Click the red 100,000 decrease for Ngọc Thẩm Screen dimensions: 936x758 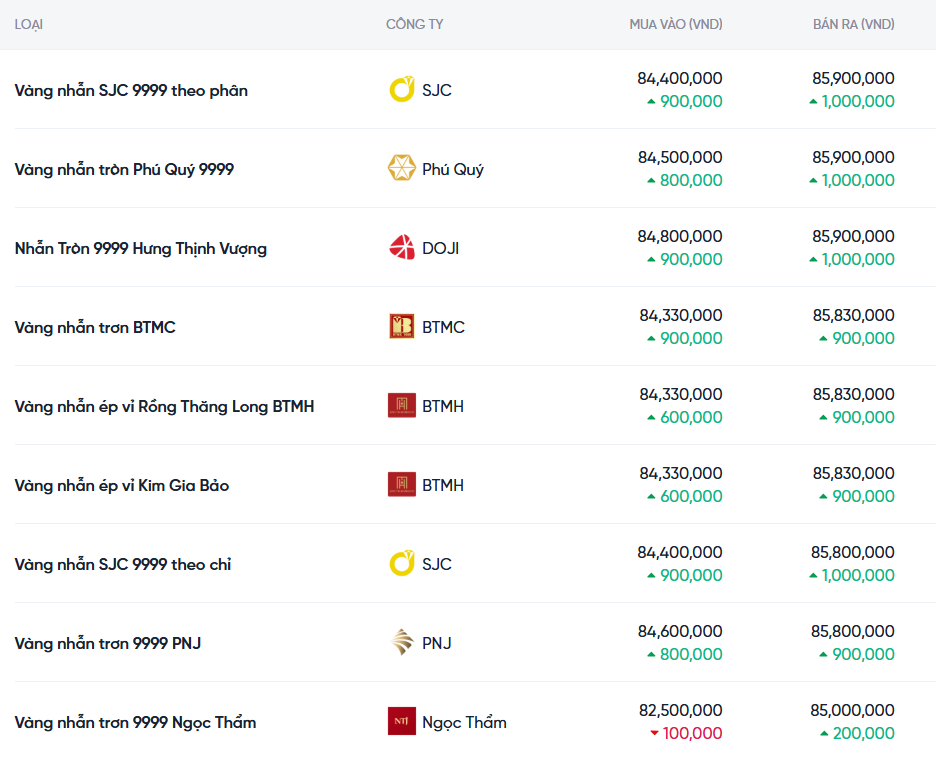[x=691, y=733]
